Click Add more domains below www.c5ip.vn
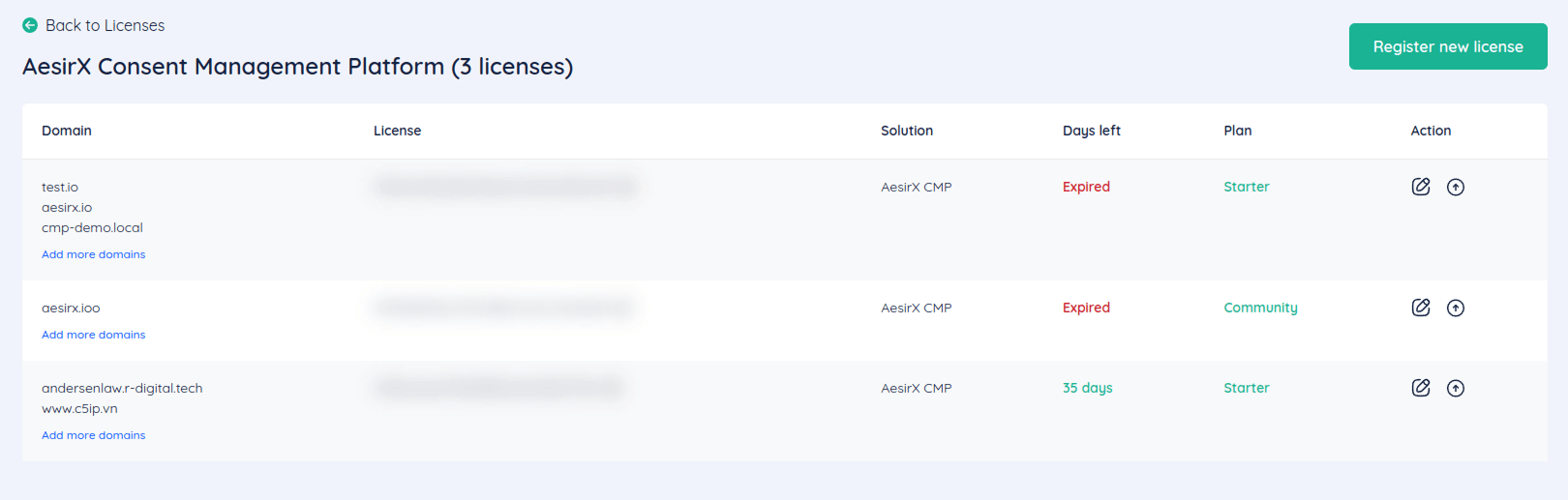 point(94,435)
